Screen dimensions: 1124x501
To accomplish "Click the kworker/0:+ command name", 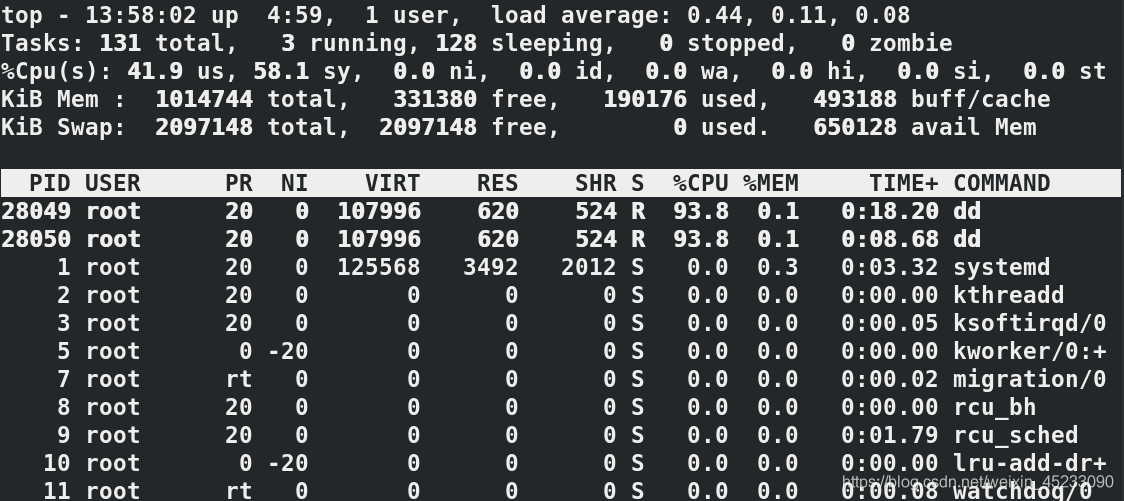I will click(x=1029, y=351).
